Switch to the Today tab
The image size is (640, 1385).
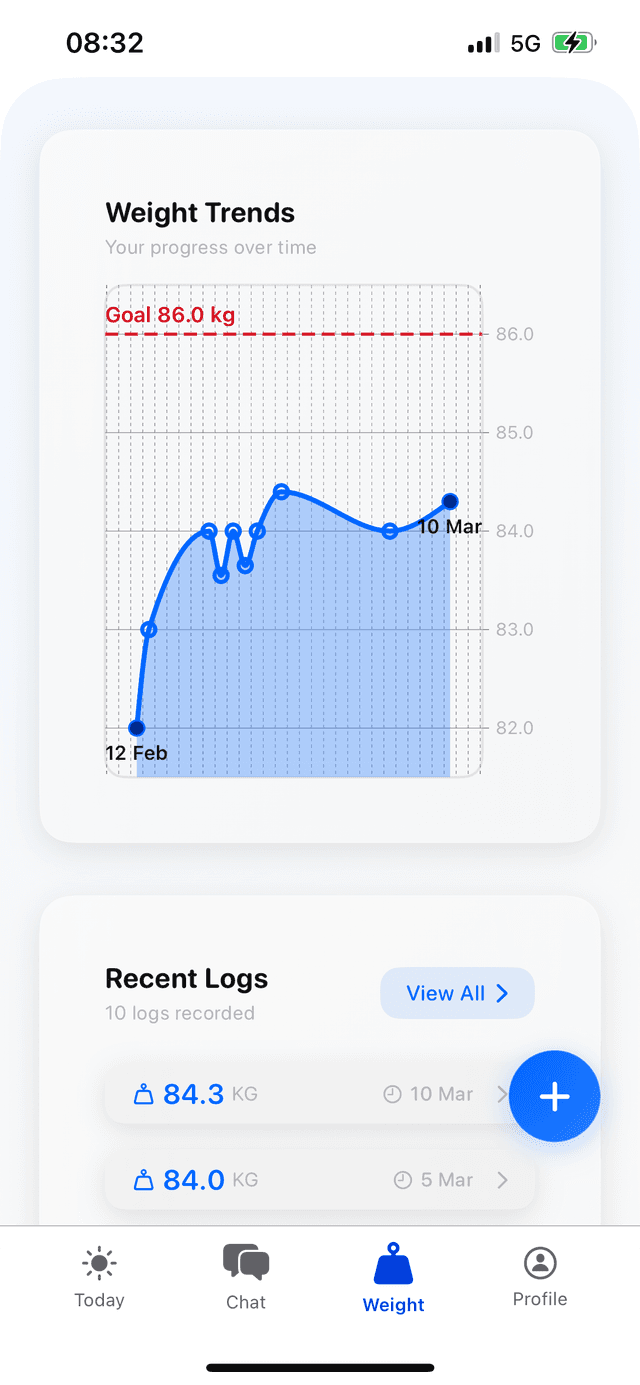(x=98, y=1277)
